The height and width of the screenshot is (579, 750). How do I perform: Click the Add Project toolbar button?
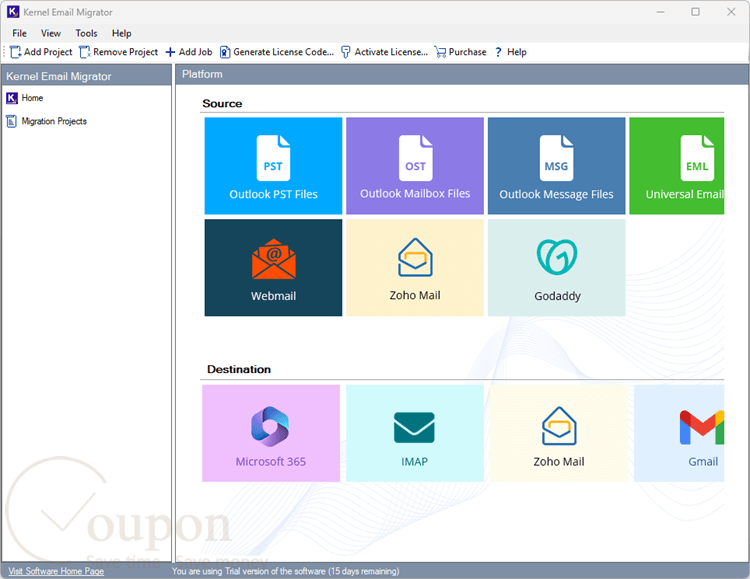click(41, 52)
